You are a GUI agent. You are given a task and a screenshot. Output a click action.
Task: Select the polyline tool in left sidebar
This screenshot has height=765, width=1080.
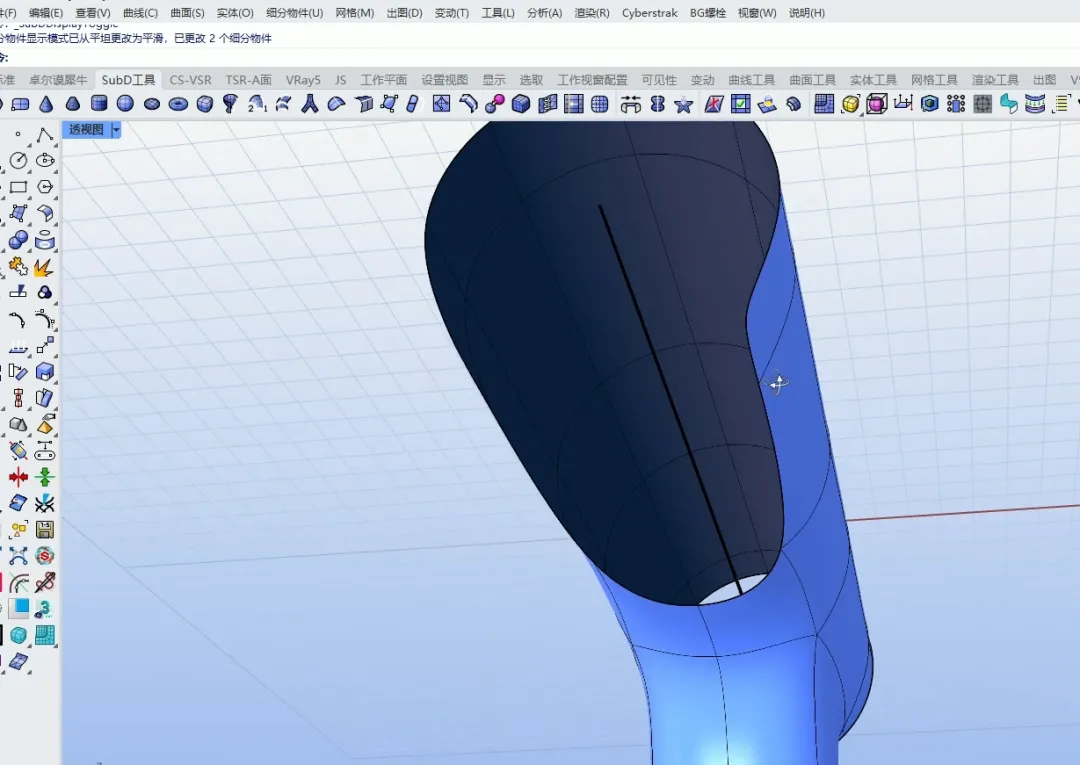coord(45,134)
